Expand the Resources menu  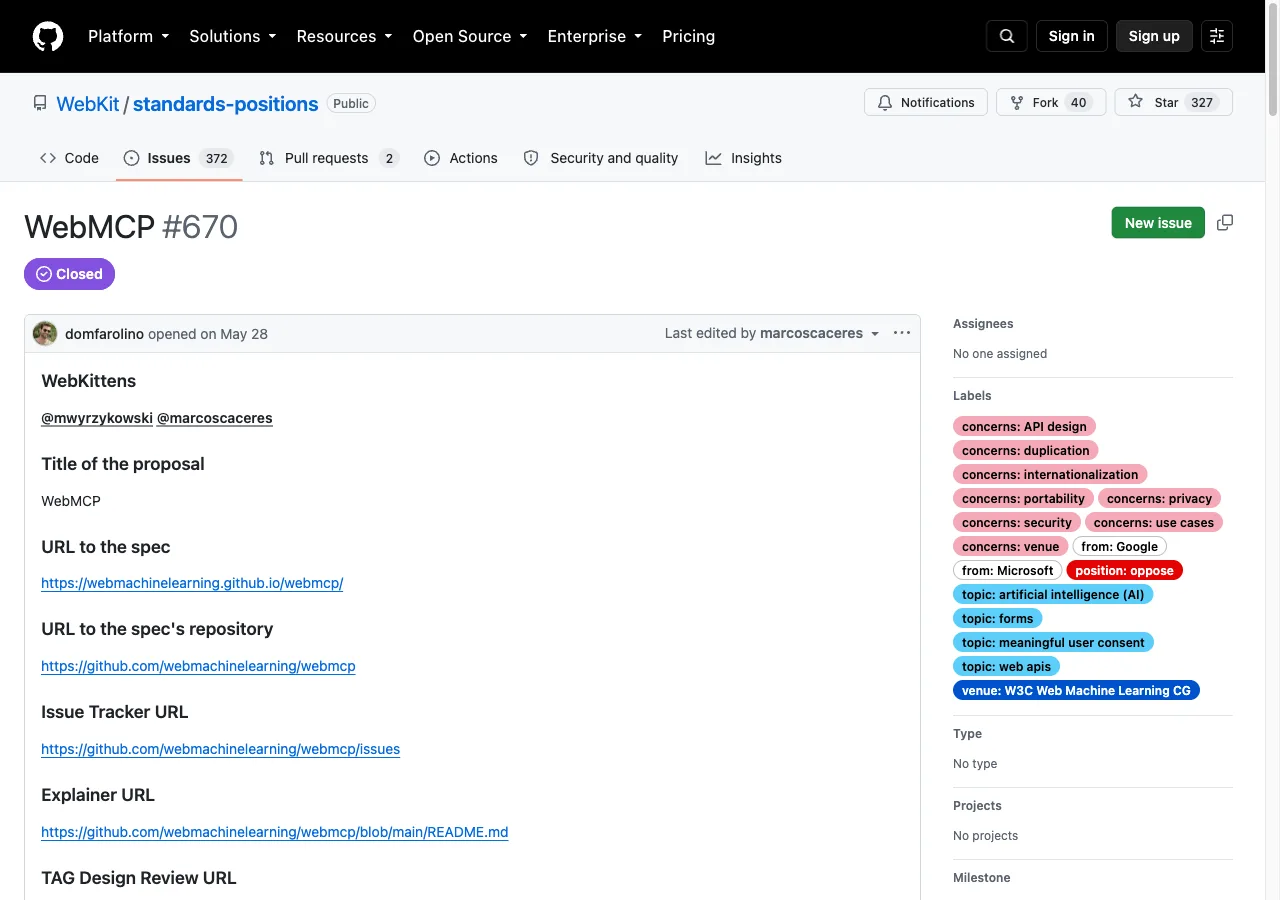tap(345, 36)
